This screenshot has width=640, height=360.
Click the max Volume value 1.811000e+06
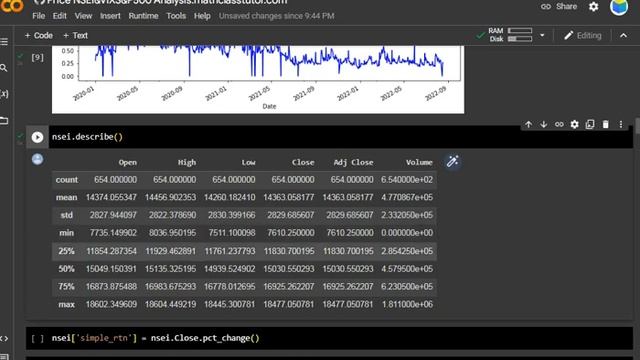click(x=407, y=304)
